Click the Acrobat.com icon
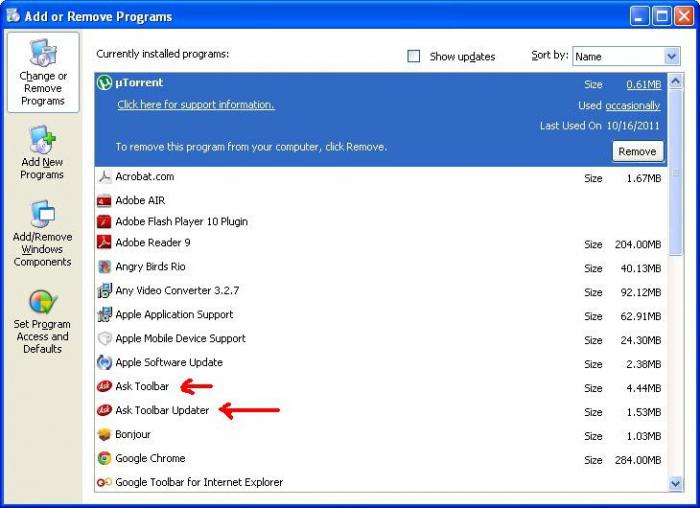 coord(104,177)
